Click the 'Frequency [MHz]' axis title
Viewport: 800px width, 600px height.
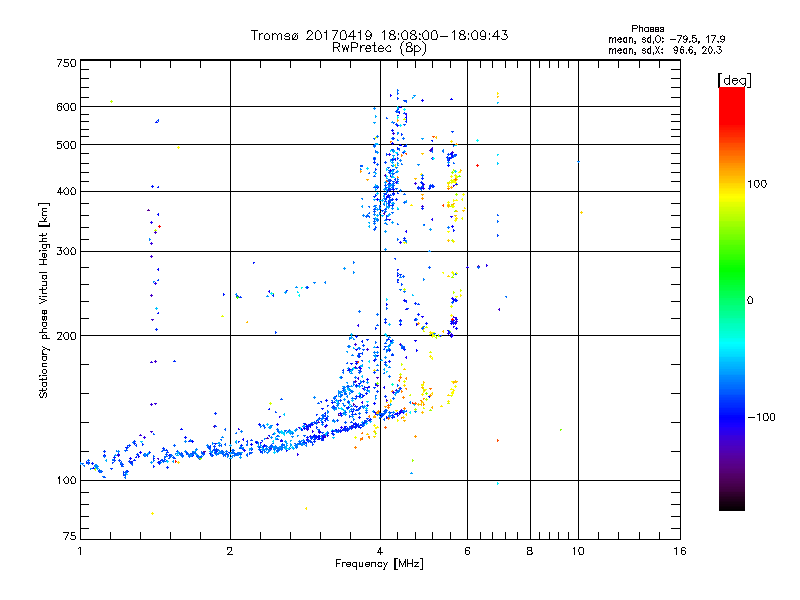coord(379,564)
